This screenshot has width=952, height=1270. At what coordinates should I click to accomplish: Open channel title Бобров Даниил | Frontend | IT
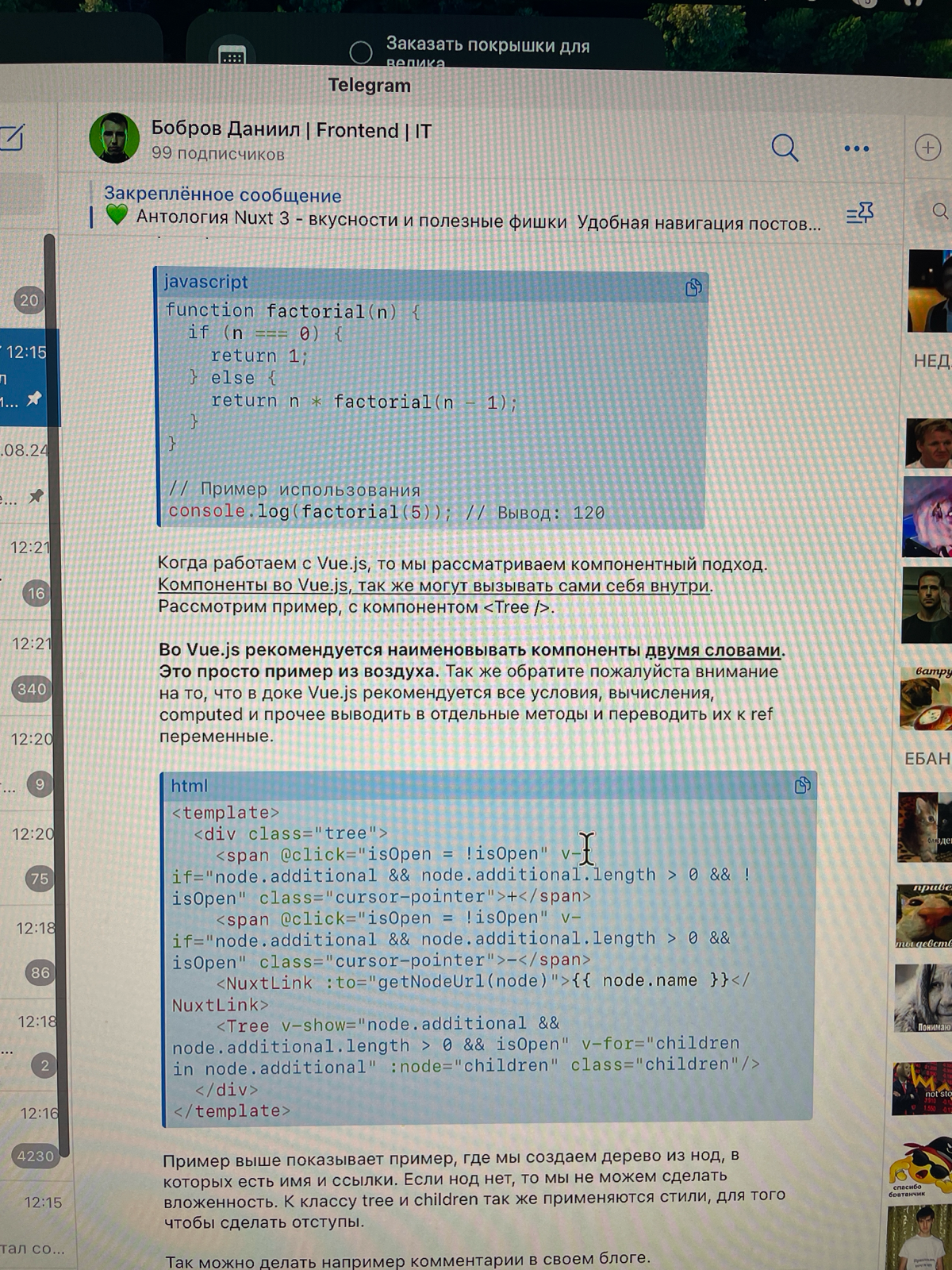click(x=291, y=130)
